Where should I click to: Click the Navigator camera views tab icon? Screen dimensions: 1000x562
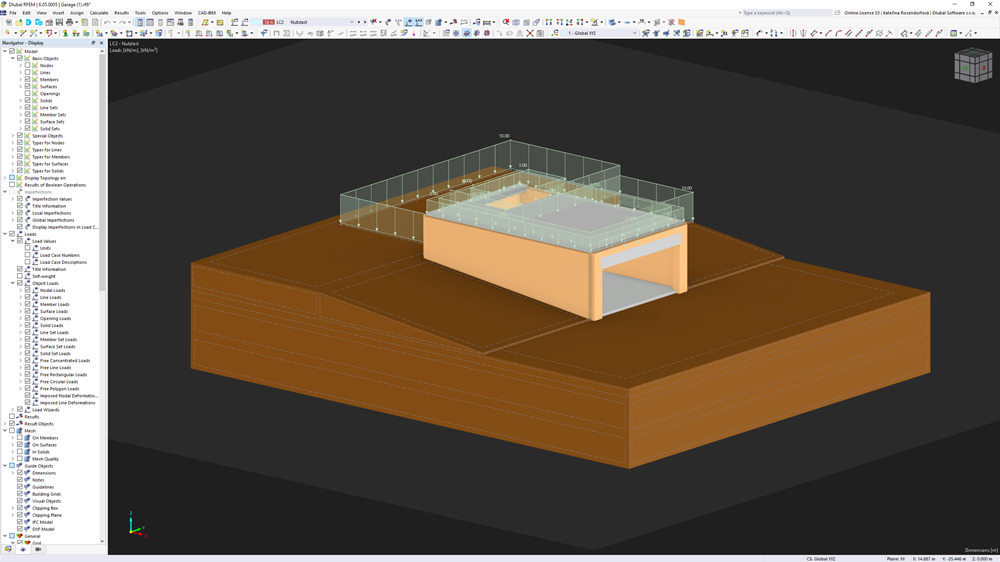click(38, 549)
